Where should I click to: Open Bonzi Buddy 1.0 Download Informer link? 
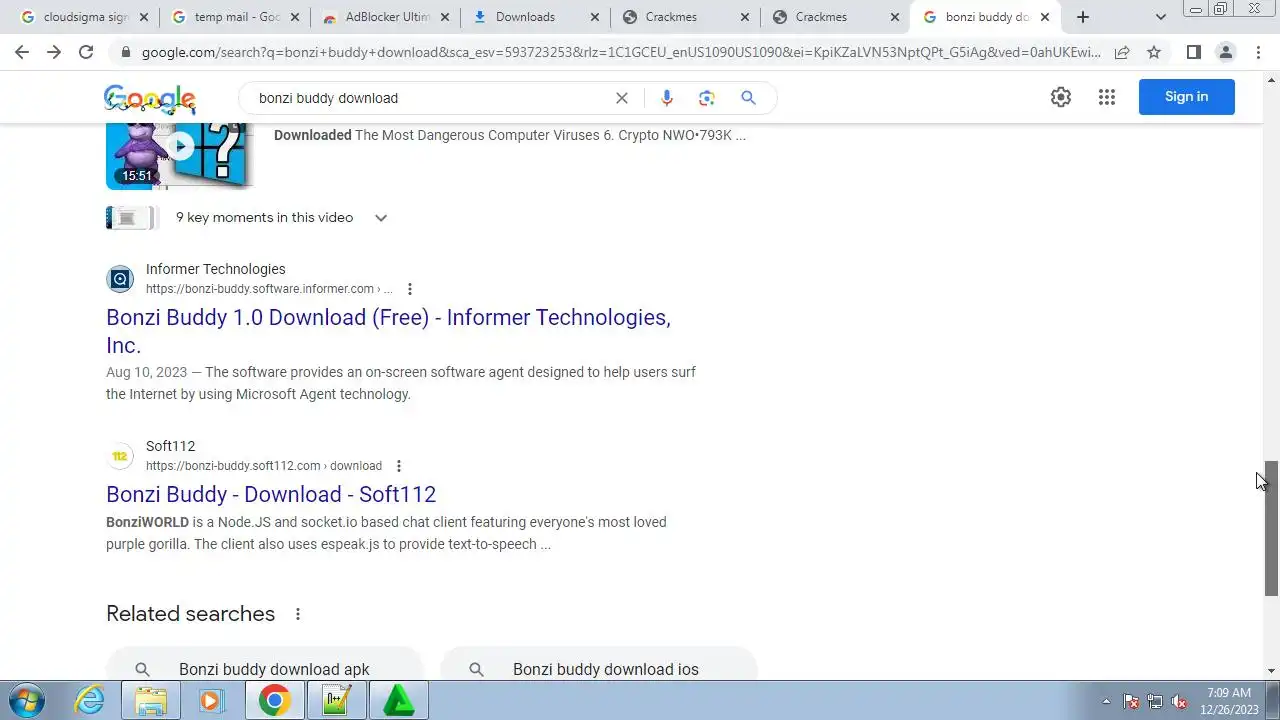tap(388, 331)
